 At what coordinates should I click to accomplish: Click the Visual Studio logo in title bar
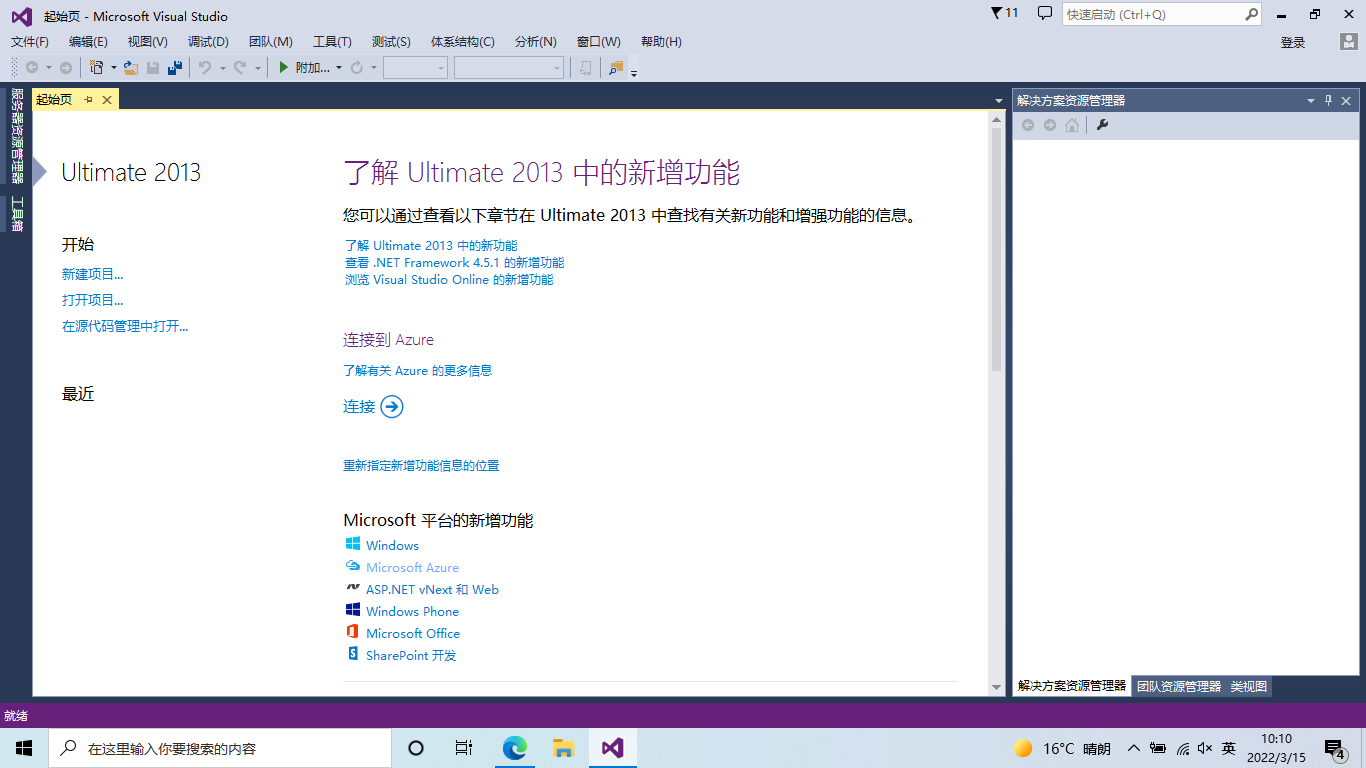[21, 16]
